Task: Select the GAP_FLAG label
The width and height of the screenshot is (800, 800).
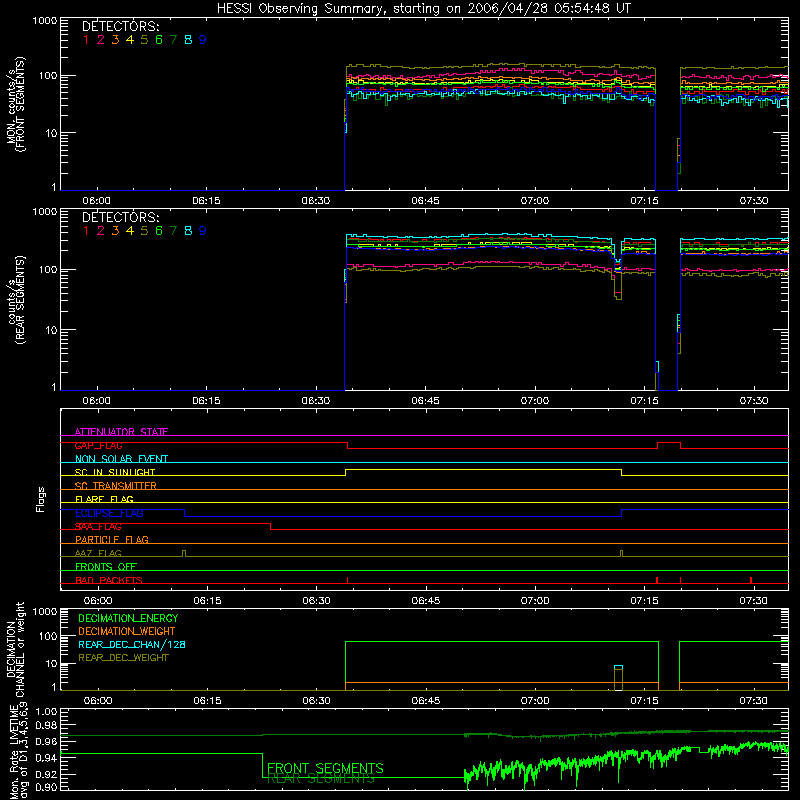Action: click(98, 445)
